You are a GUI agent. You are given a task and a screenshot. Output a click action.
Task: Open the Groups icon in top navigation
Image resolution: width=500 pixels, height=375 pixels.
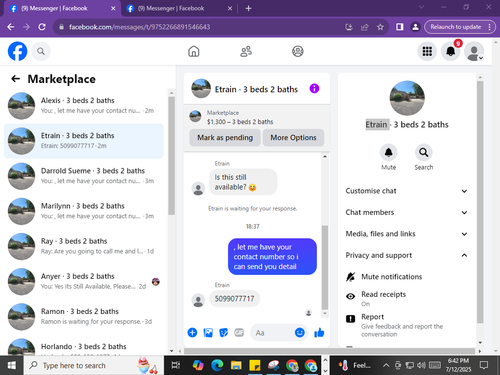pos(298,51)
